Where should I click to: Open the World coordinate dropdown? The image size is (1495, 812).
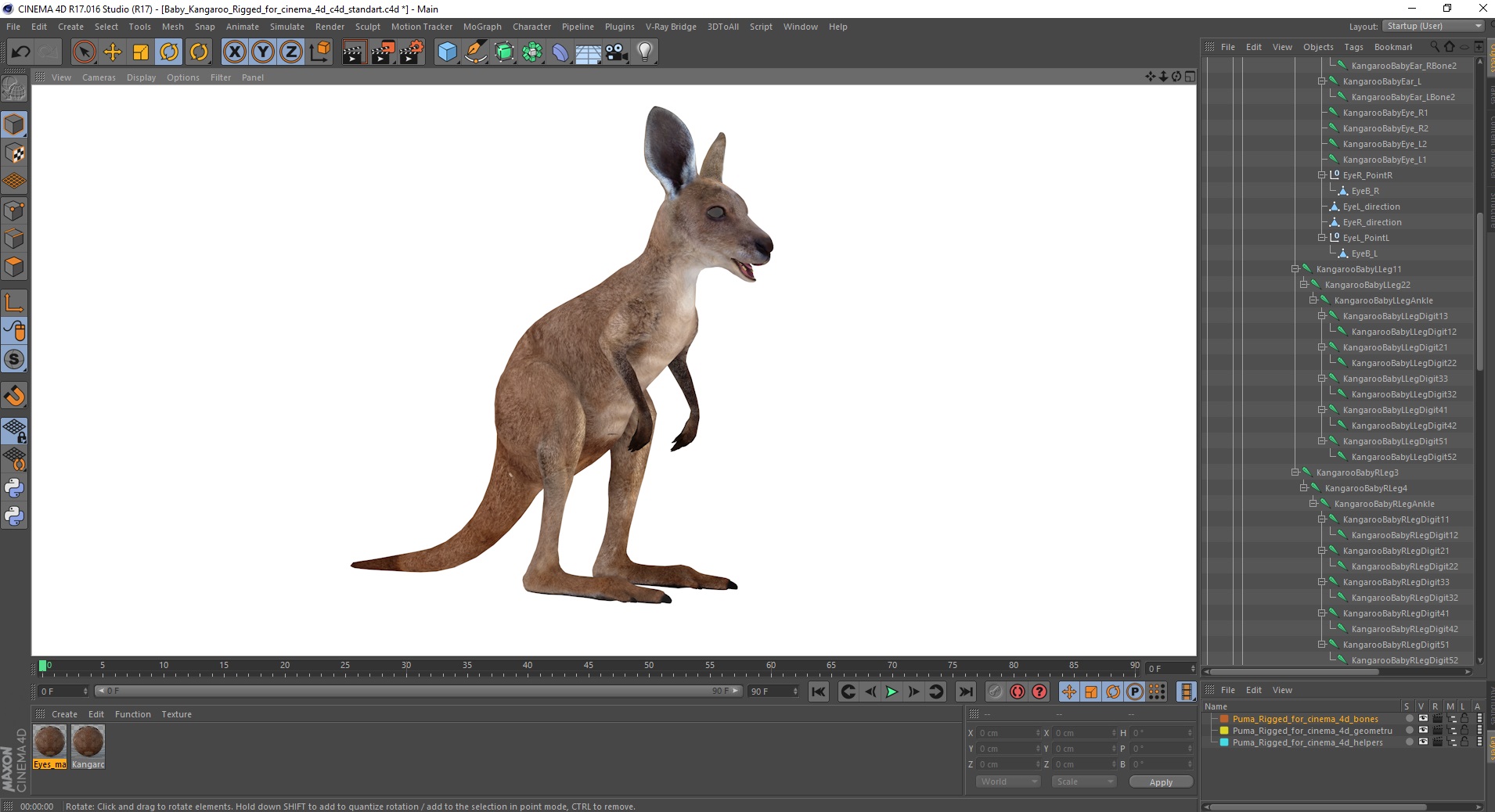tap(1008, 781)
